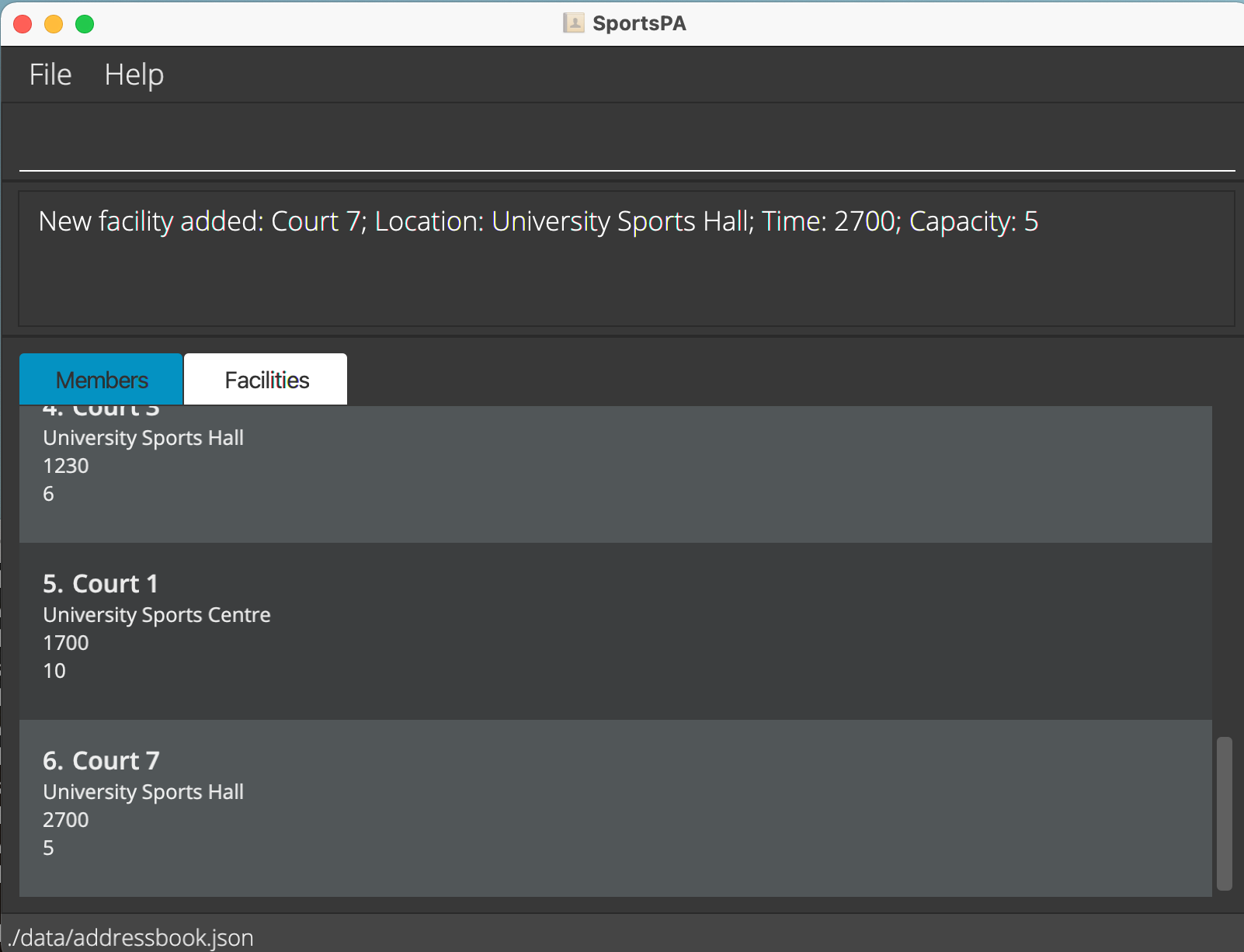Click the SportsPA title bar icon
Screen dimensions: 1244x952
(x=573, y=23)
